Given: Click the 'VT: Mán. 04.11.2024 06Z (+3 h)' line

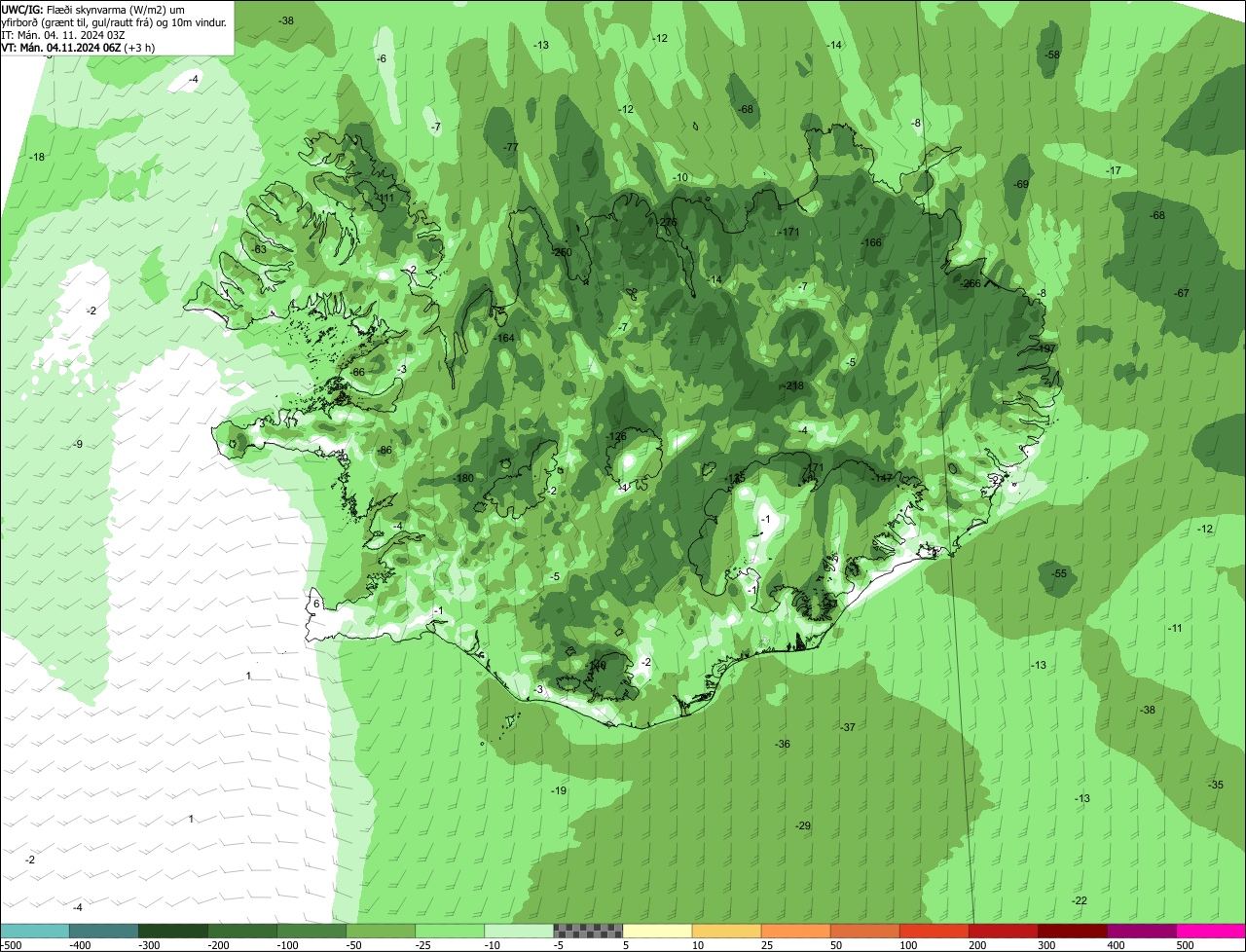Looking at the screenshot, I should tap(78, 47).
